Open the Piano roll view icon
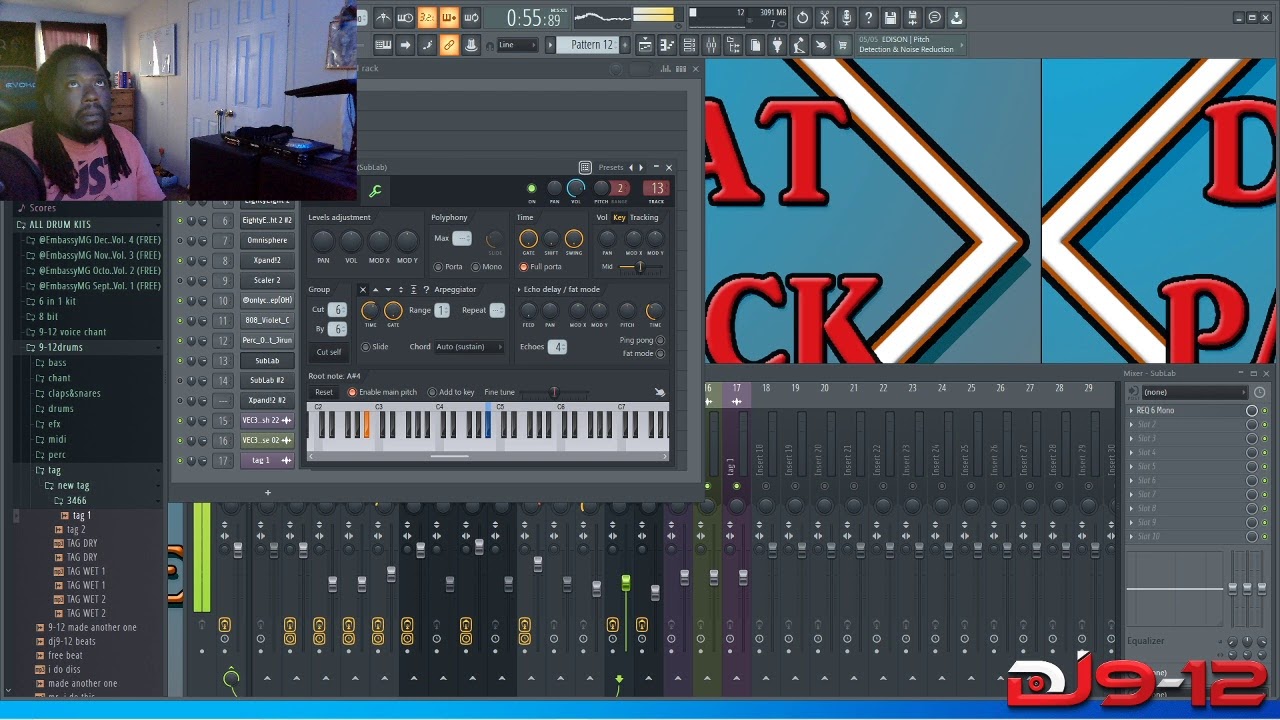The height and width of the screenshot is (720, 1280). coord(667,45)
